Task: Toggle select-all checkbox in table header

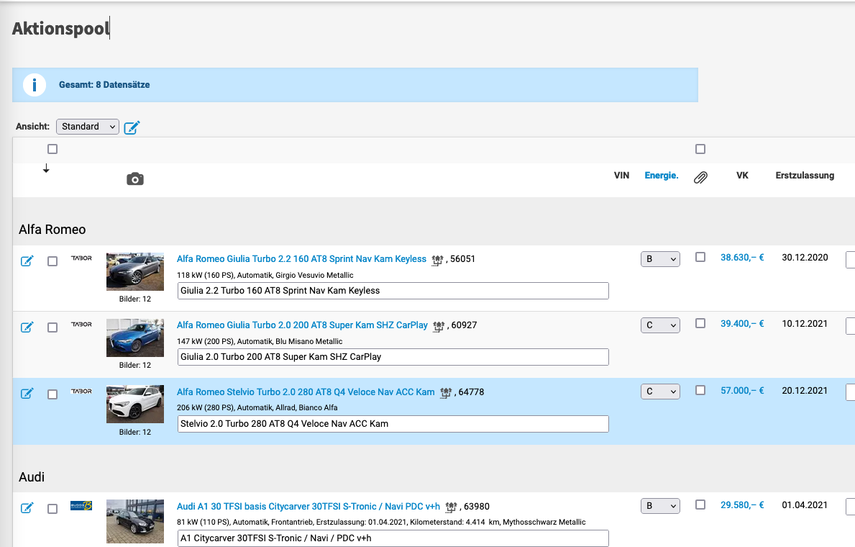Action: (52, 149)
